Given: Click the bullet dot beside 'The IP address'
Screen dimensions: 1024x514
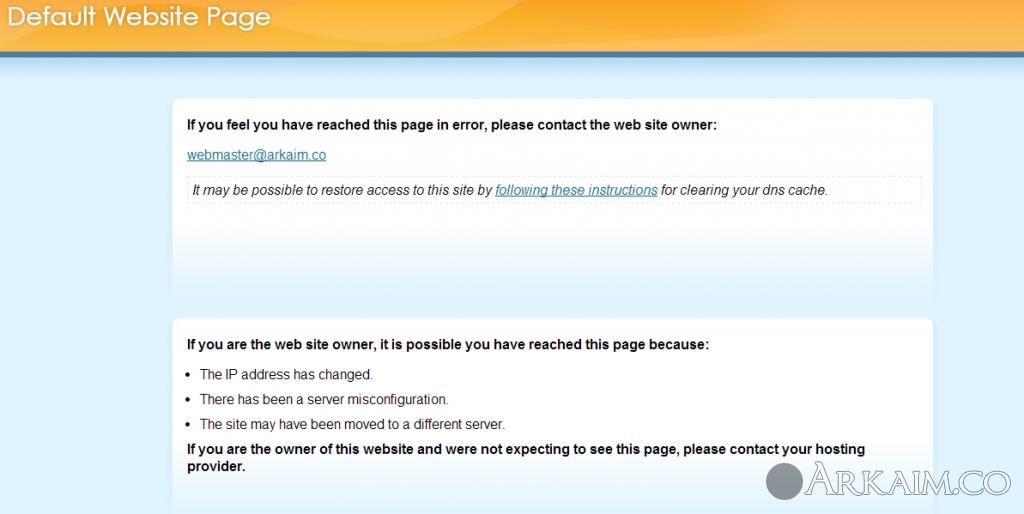Looking at the screenshot, I should tap(190, 375).
